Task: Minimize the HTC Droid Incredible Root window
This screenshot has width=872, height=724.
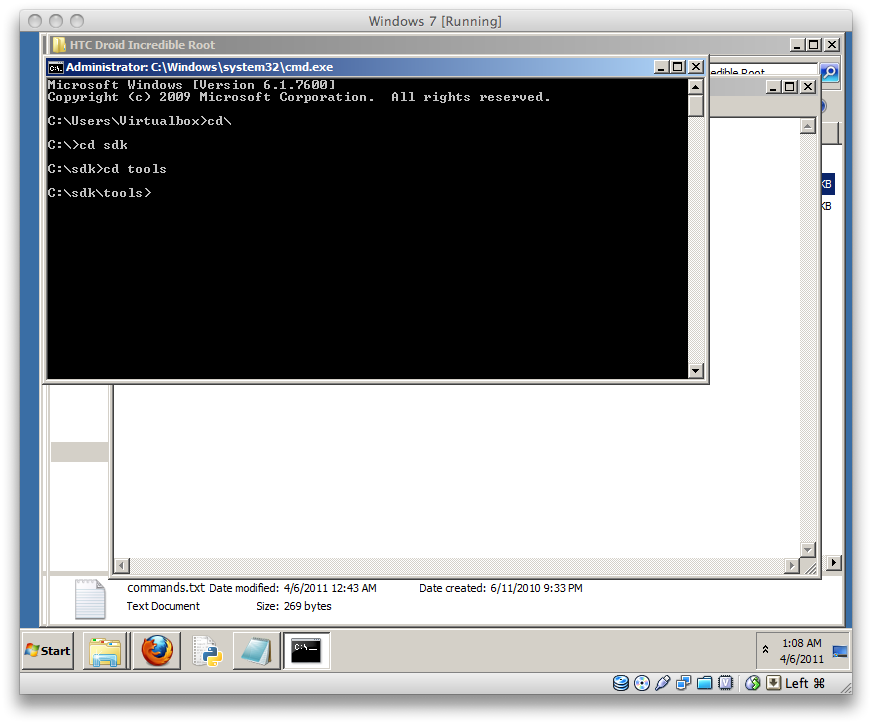Action: [x=797, y=45]
